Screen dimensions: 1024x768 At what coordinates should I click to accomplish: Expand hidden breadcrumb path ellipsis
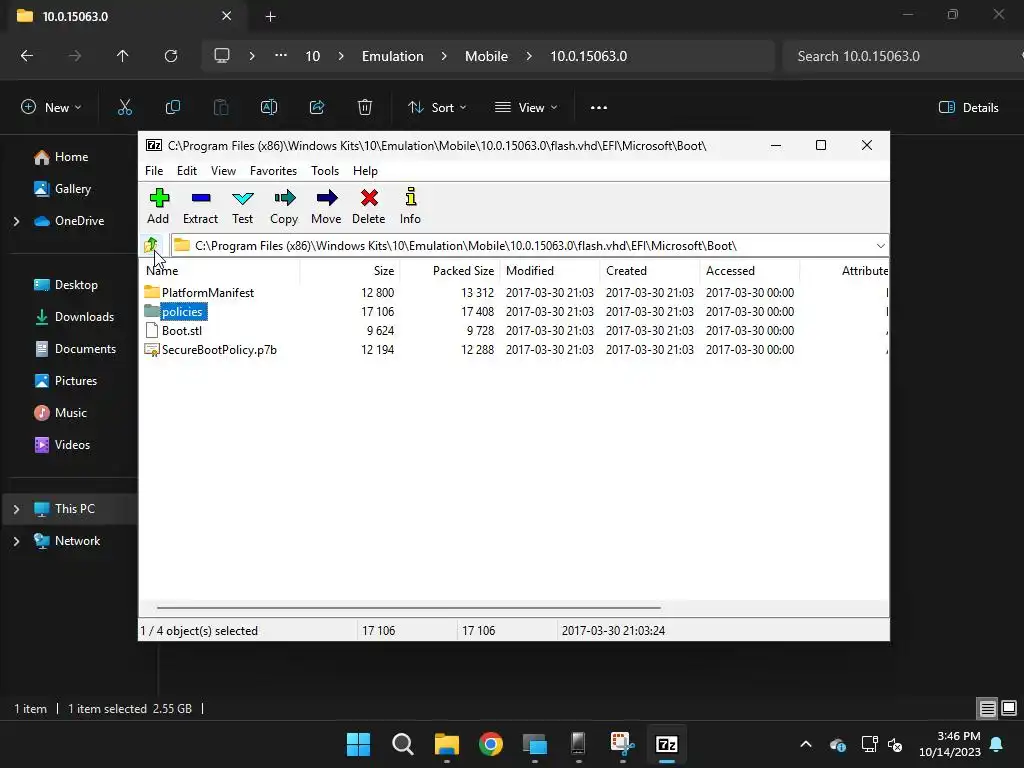[x=281, y=56]
